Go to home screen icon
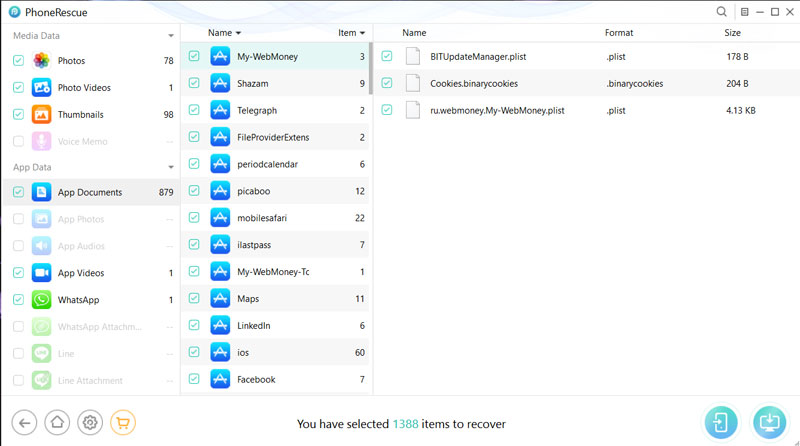Screen dimensions: 800x446 coord(58,422)
